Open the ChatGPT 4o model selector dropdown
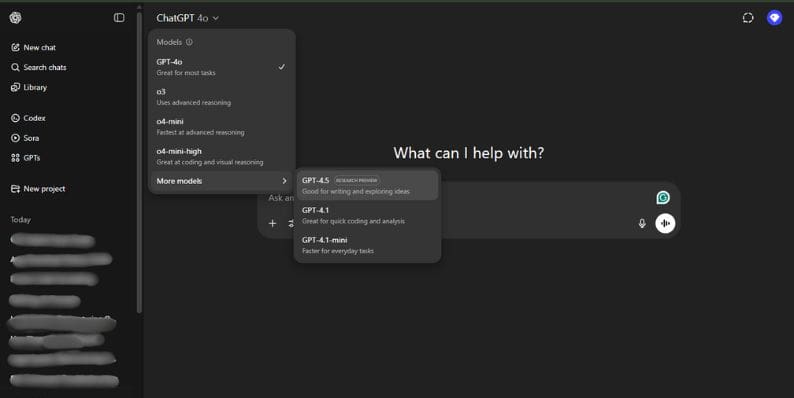794x398 pixels. [187, 18]
